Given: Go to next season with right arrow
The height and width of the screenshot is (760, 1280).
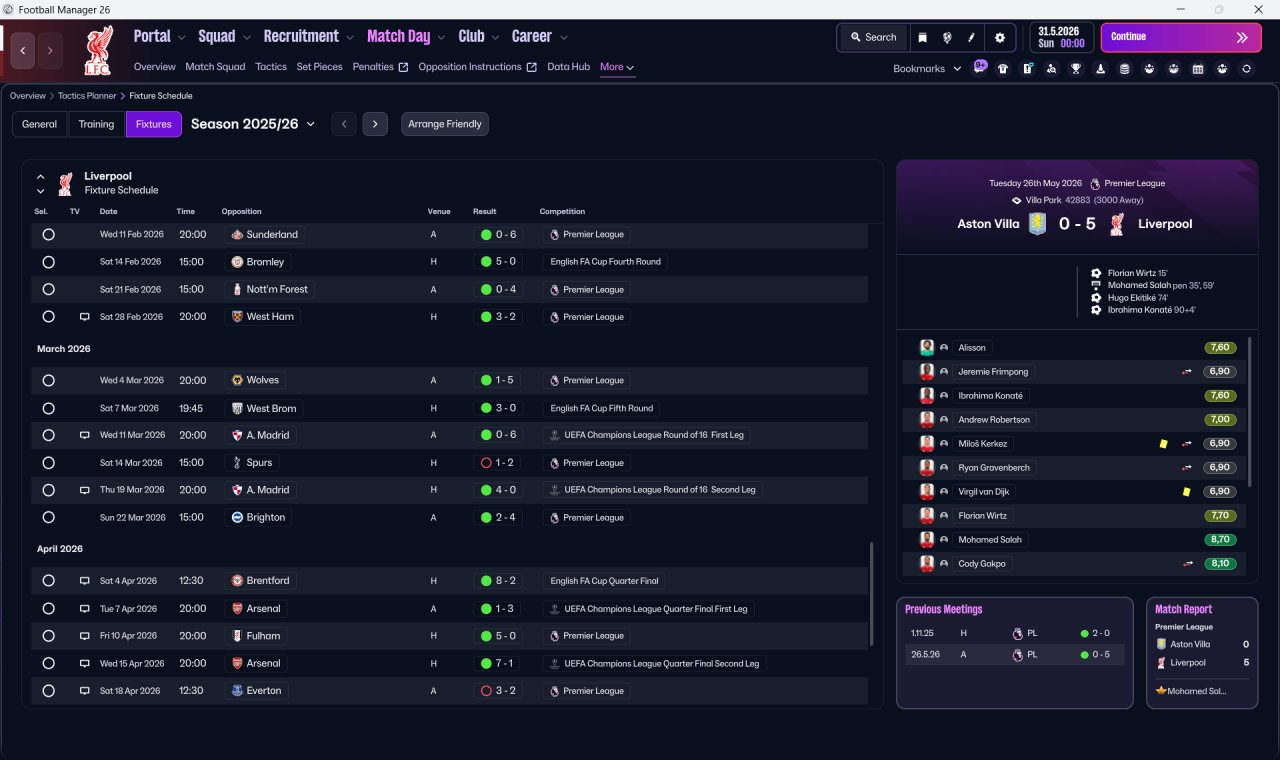Looking at the screenshot, I should point(375,124).
